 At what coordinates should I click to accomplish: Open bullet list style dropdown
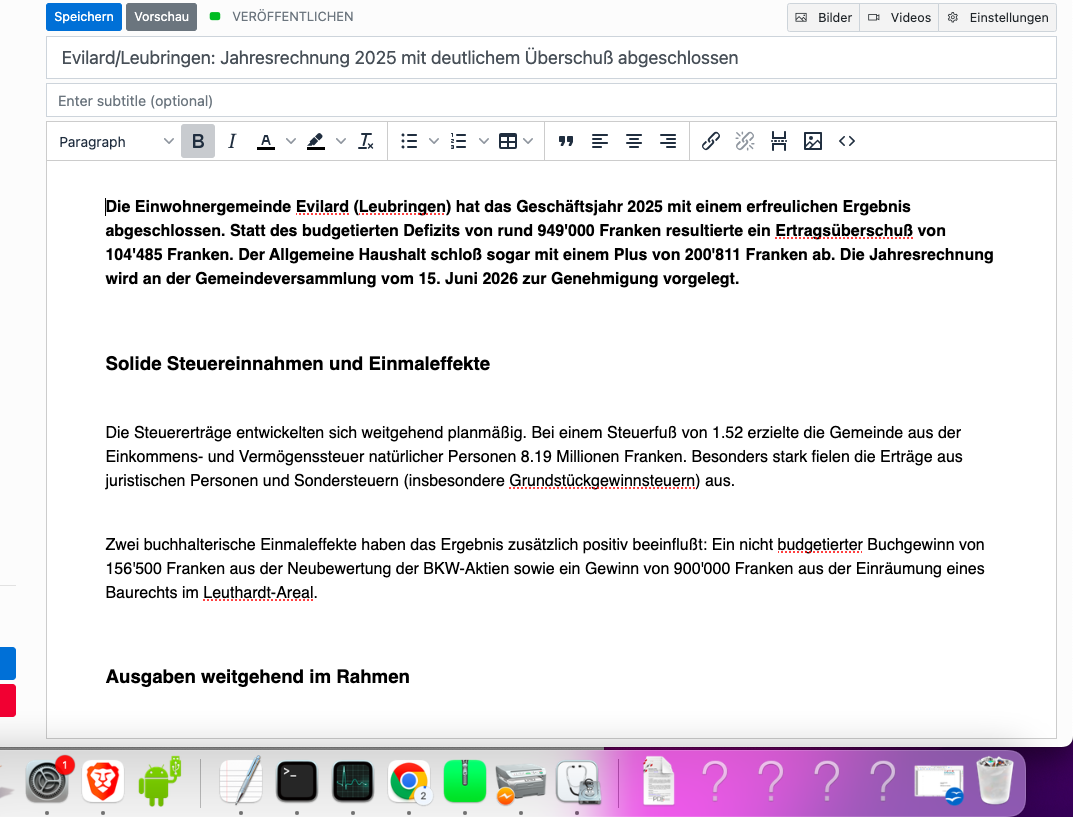pyautogui.click(x=434, y=141)
